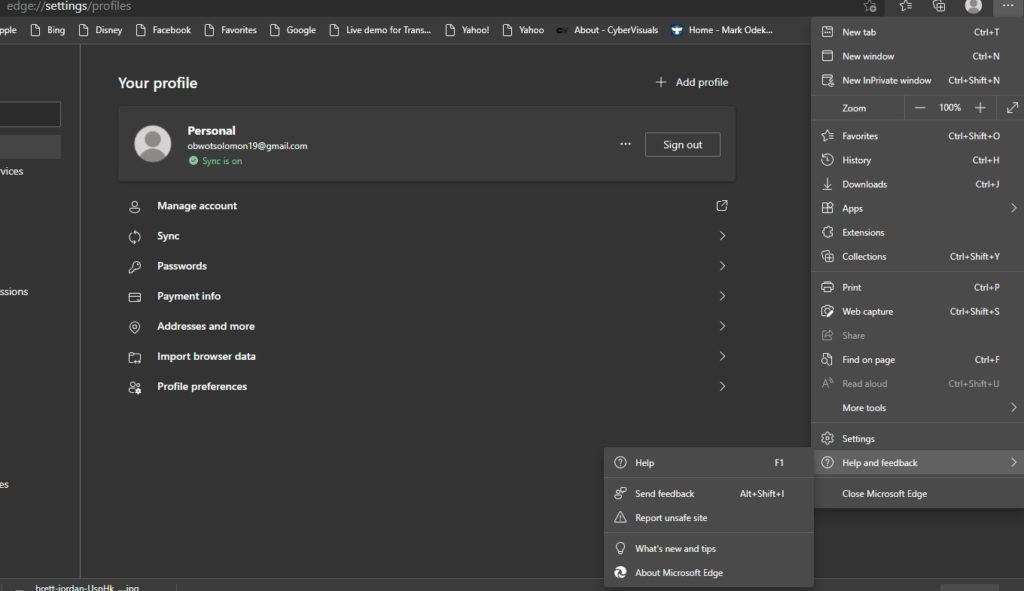The image size is (1024, 591).
Task: Open the Payment info settings row
Action: [x=427, y=296]
